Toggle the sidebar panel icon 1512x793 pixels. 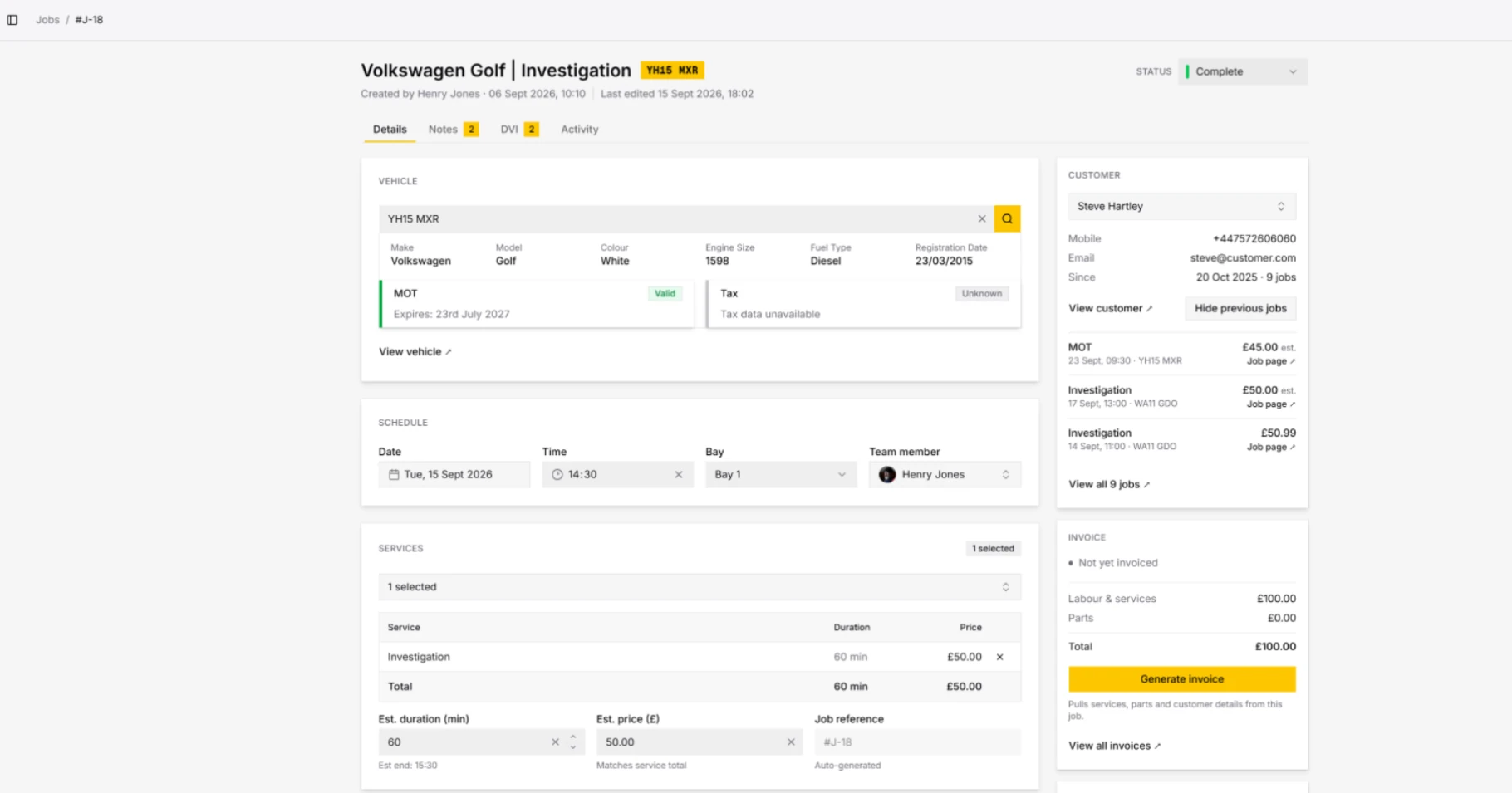tap(12, 20)
